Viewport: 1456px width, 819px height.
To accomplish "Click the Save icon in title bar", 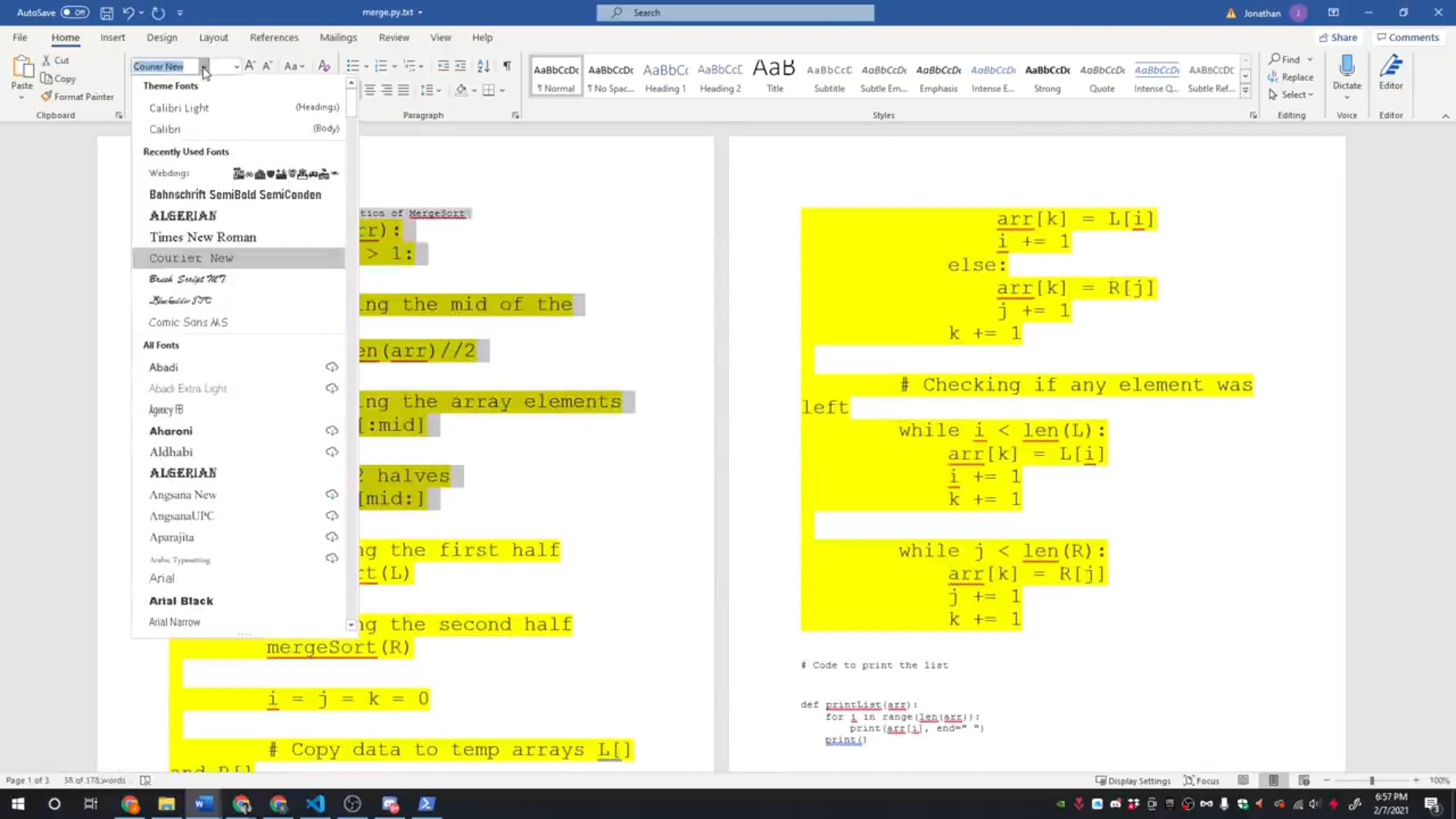I will tap(107, 13).
